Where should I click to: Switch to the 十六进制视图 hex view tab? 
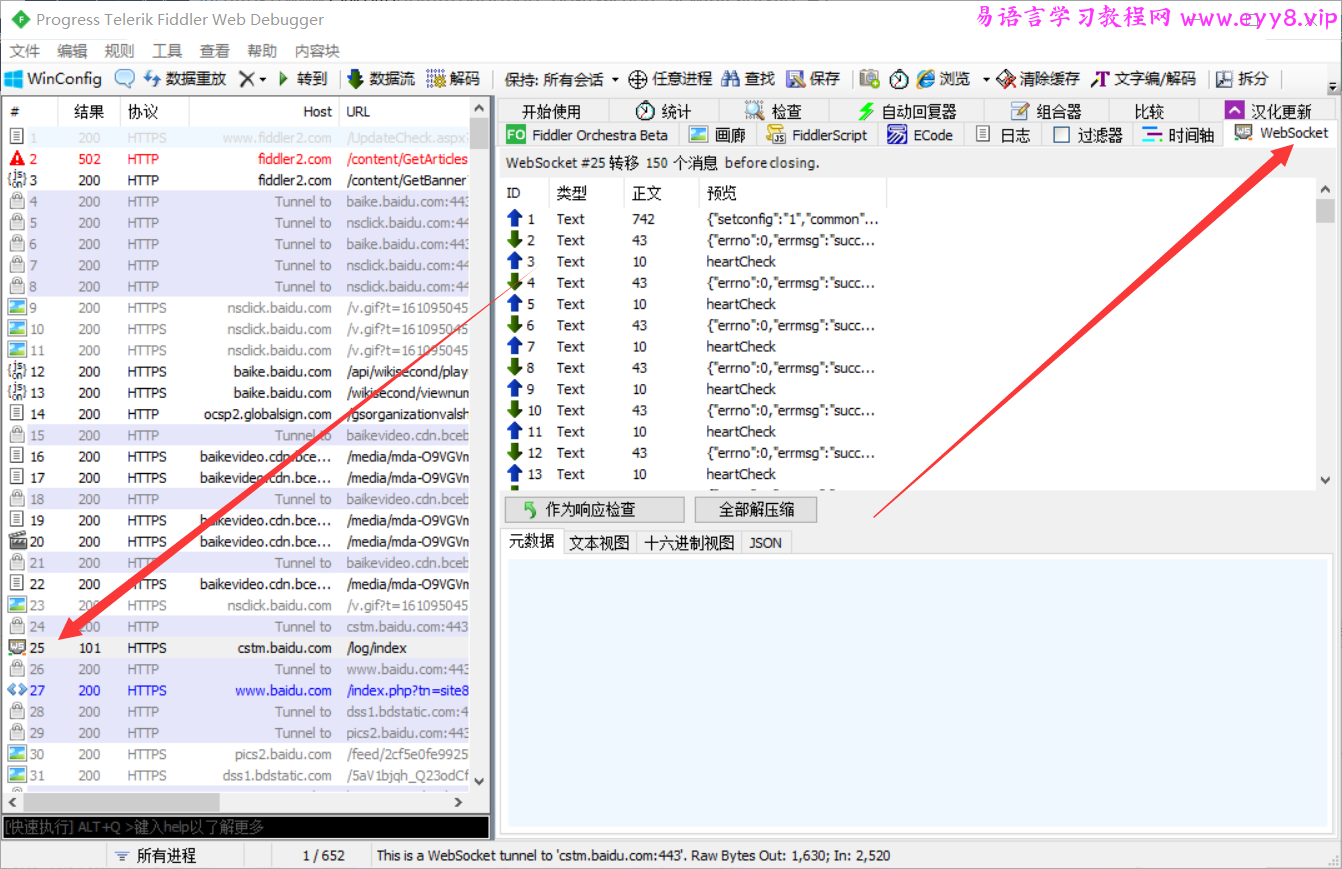(x=690, y=542)
